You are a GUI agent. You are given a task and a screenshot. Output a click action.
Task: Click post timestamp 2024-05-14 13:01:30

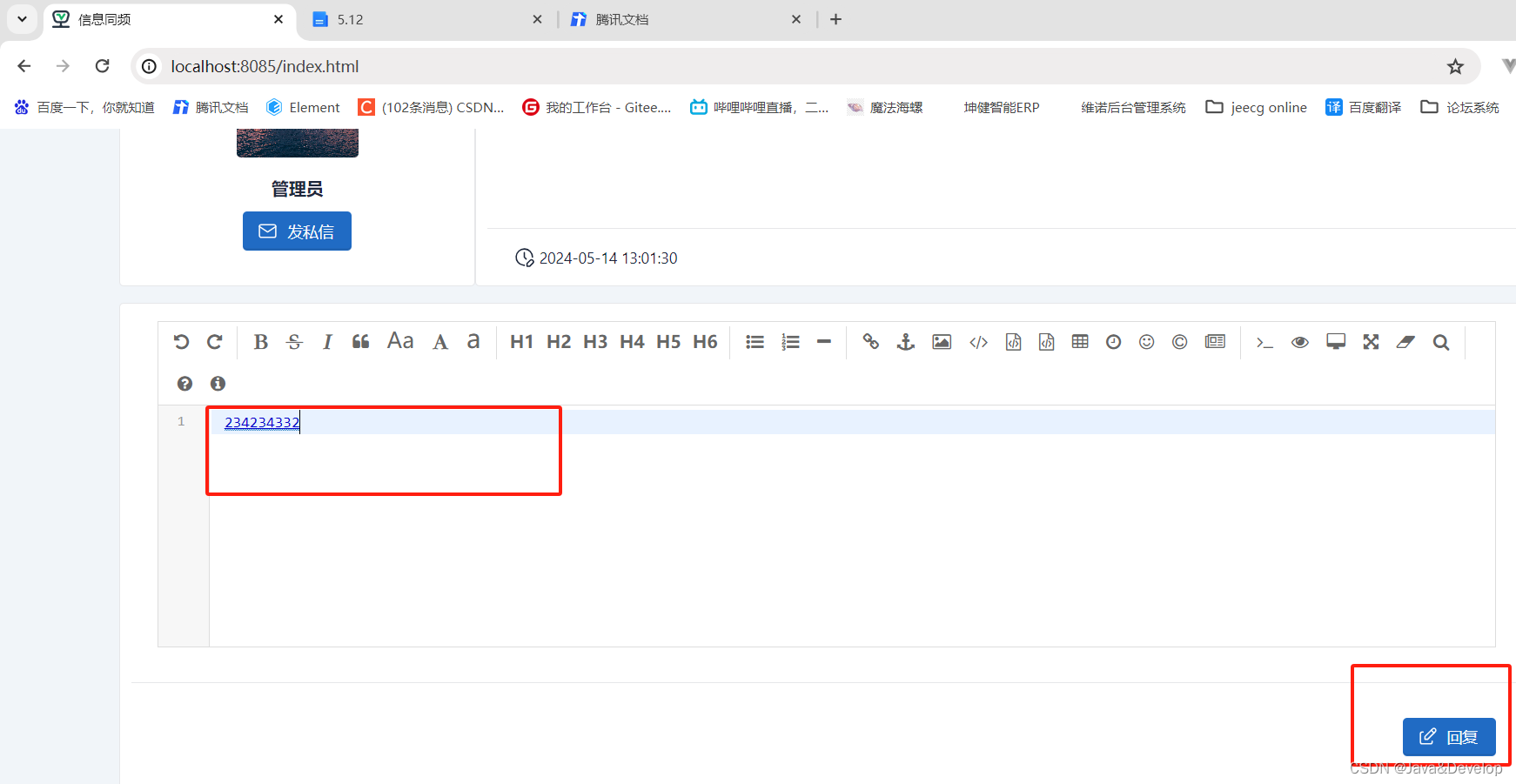(x=608, y=258)
